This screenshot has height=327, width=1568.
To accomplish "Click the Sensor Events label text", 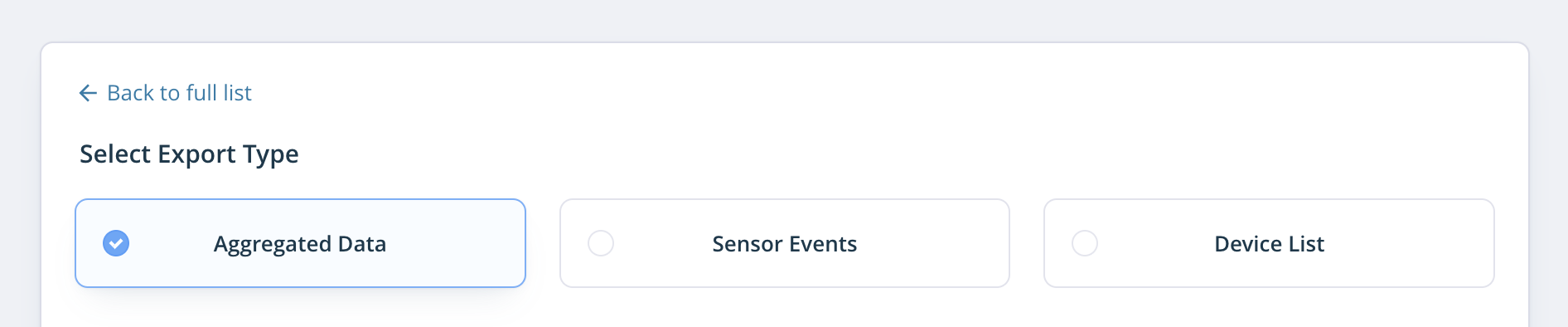I will (x=785, y=244).
